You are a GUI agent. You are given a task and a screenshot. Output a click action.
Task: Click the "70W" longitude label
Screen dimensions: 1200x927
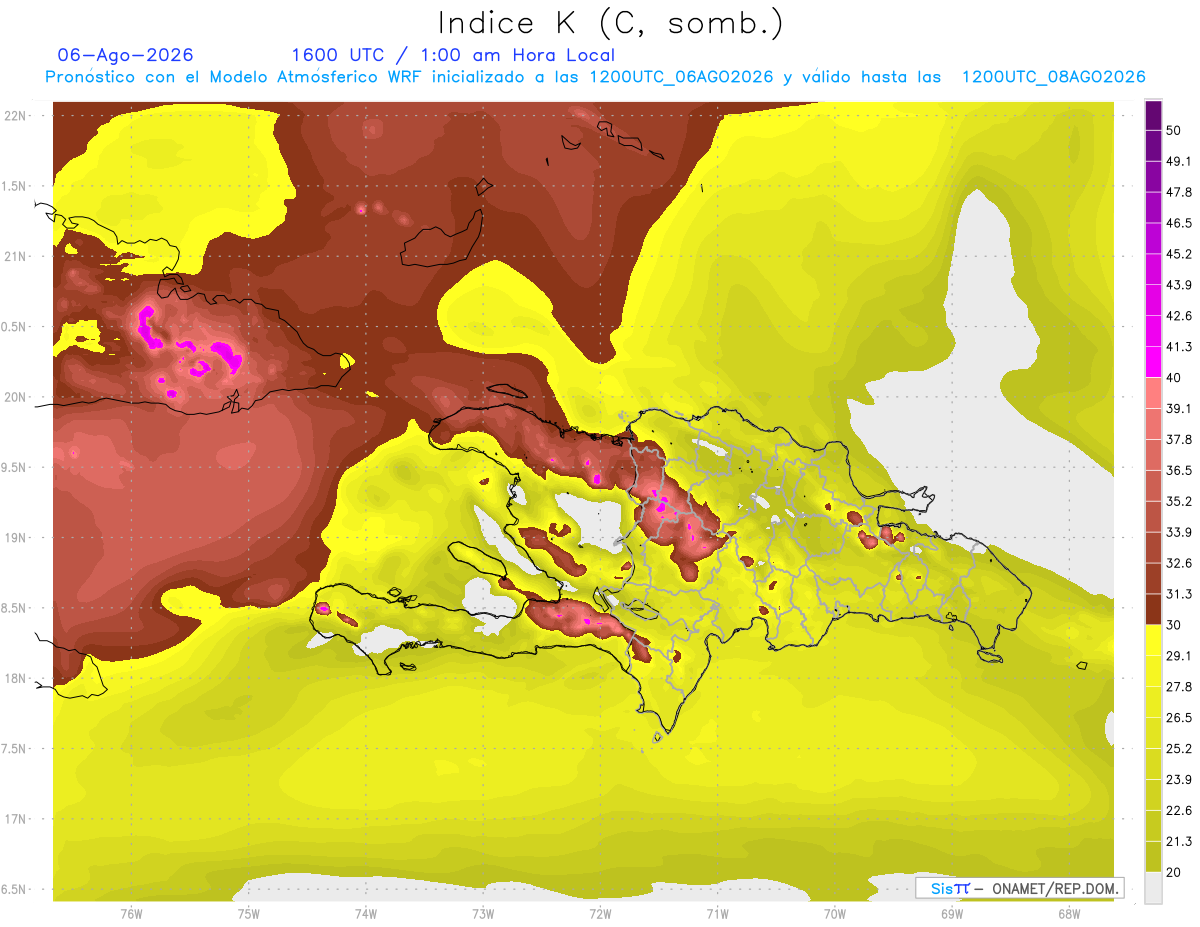point(834,914)
